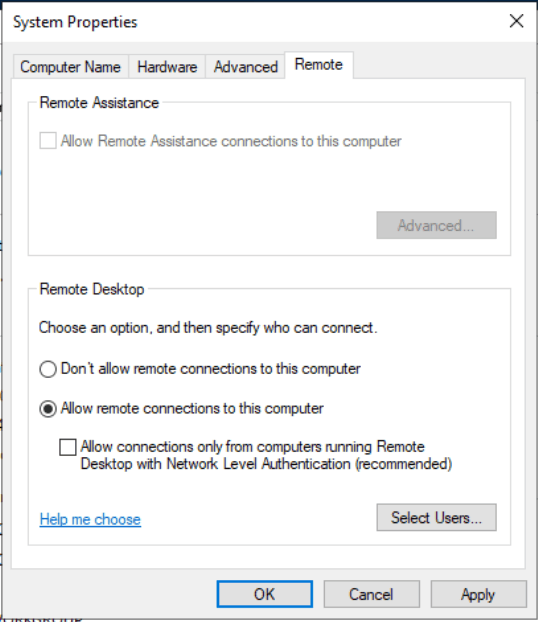Screen dimensions: 538x622
Task: Enable the Network Level Authentication checkbox
Action: [x=68, y=447]
